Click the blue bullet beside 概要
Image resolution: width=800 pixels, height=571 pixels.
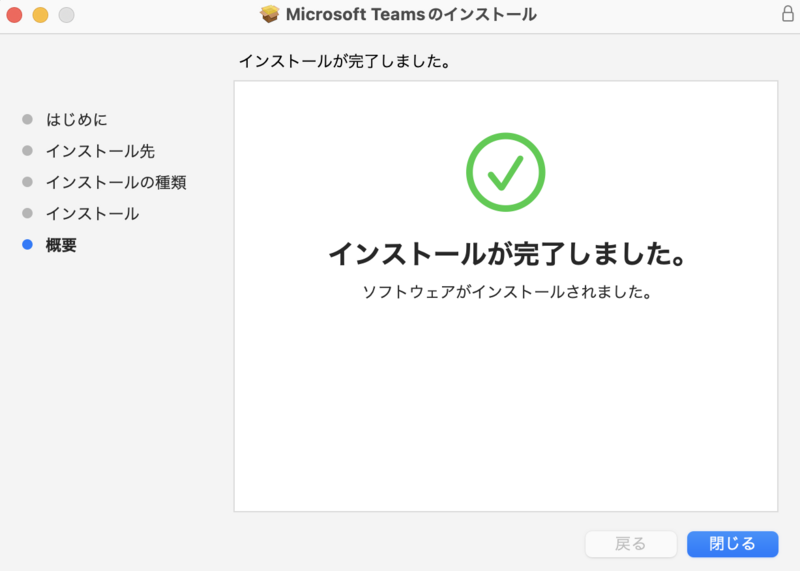coord(27,245)
